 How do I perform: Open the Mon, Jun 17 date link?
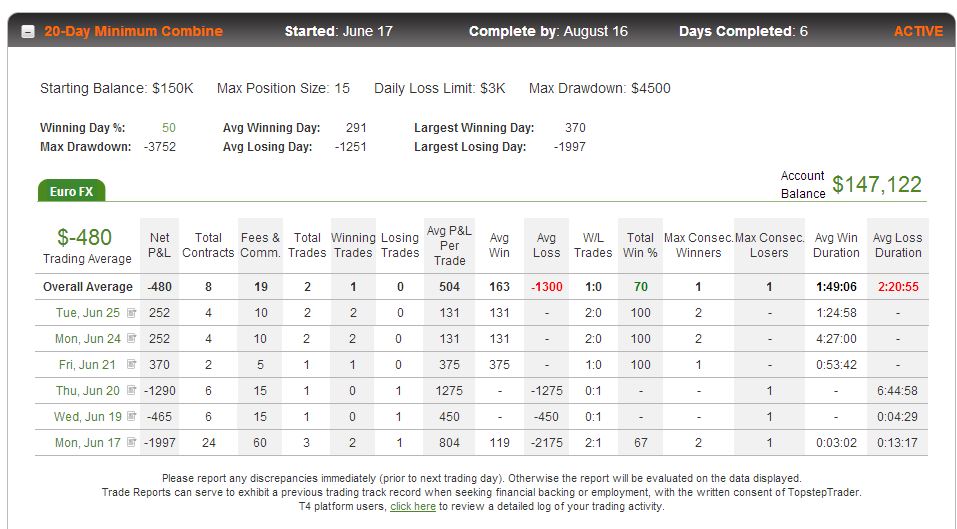(x=88, y=442)
